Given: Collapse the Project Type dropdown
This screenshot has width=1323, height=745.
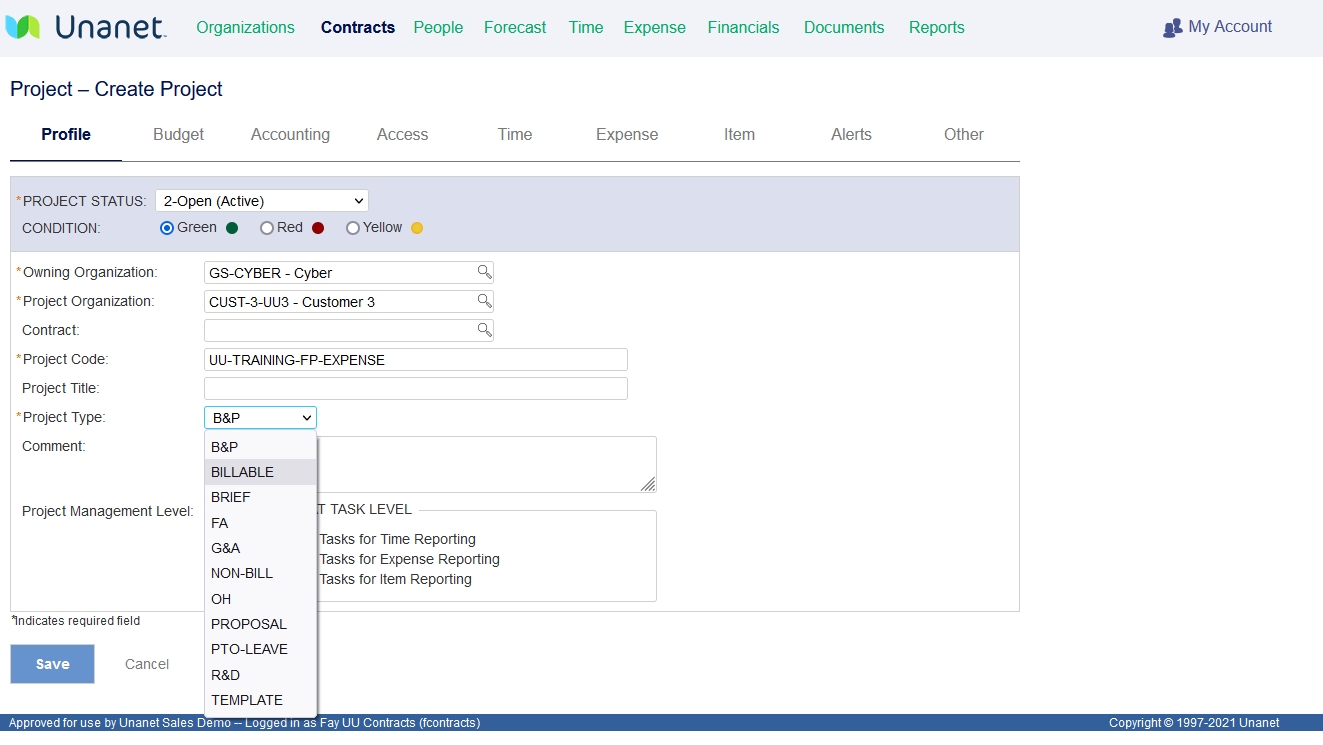Looking at the screenshot, I should pyautogui.click(x=260, y=418).
